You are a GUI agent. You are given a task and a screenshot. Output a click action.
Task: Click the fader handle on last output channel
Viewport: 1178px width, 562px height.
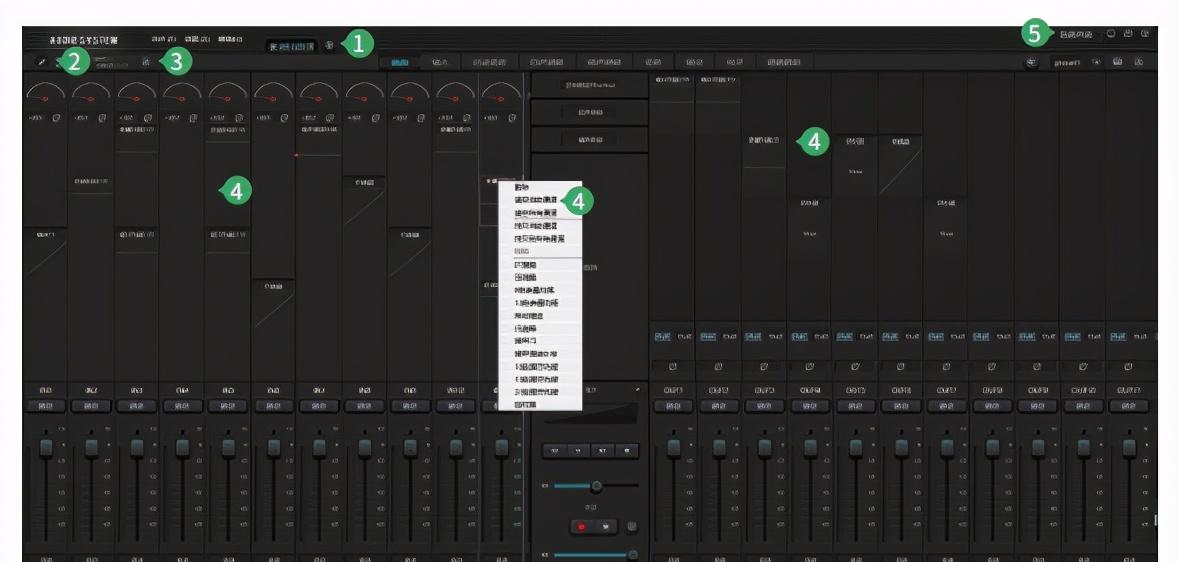tap(1129, 448)
